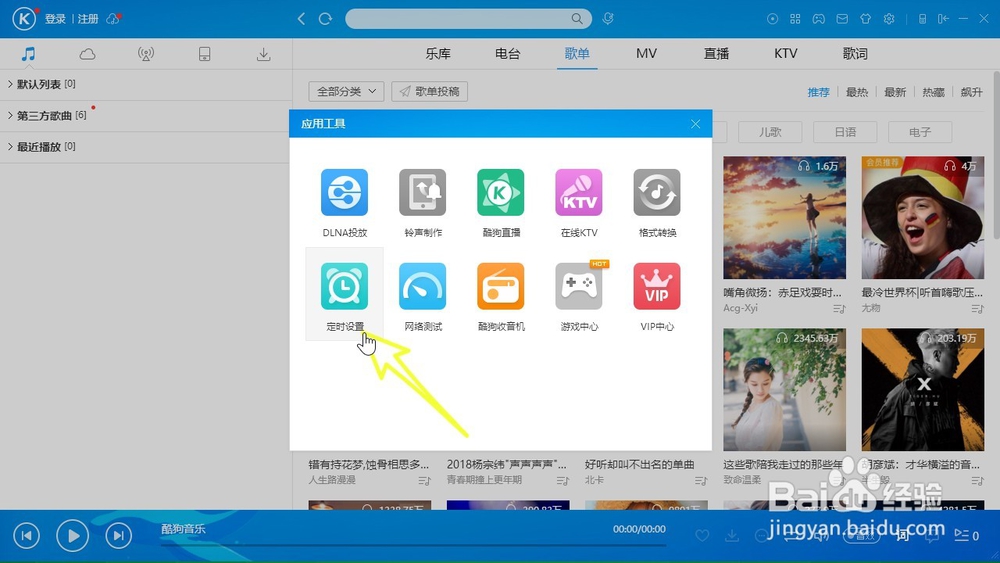Open 格式转换 format converter

tap(657, 203)
